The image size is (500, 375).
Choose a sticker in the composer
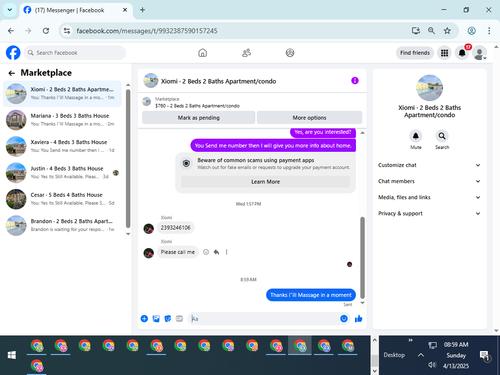(x=168, y=319)
